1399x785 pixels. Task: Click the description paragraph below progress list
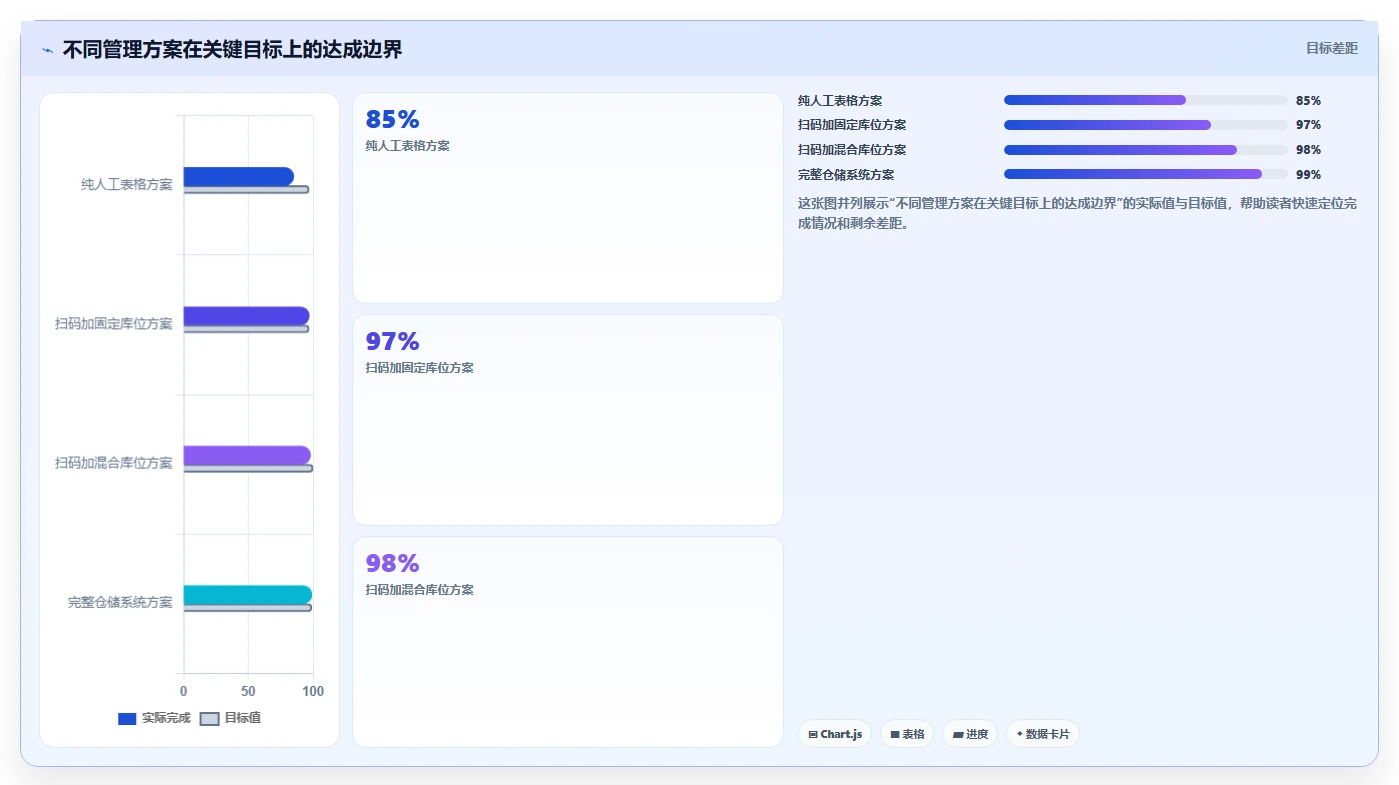click(1078, 213)
